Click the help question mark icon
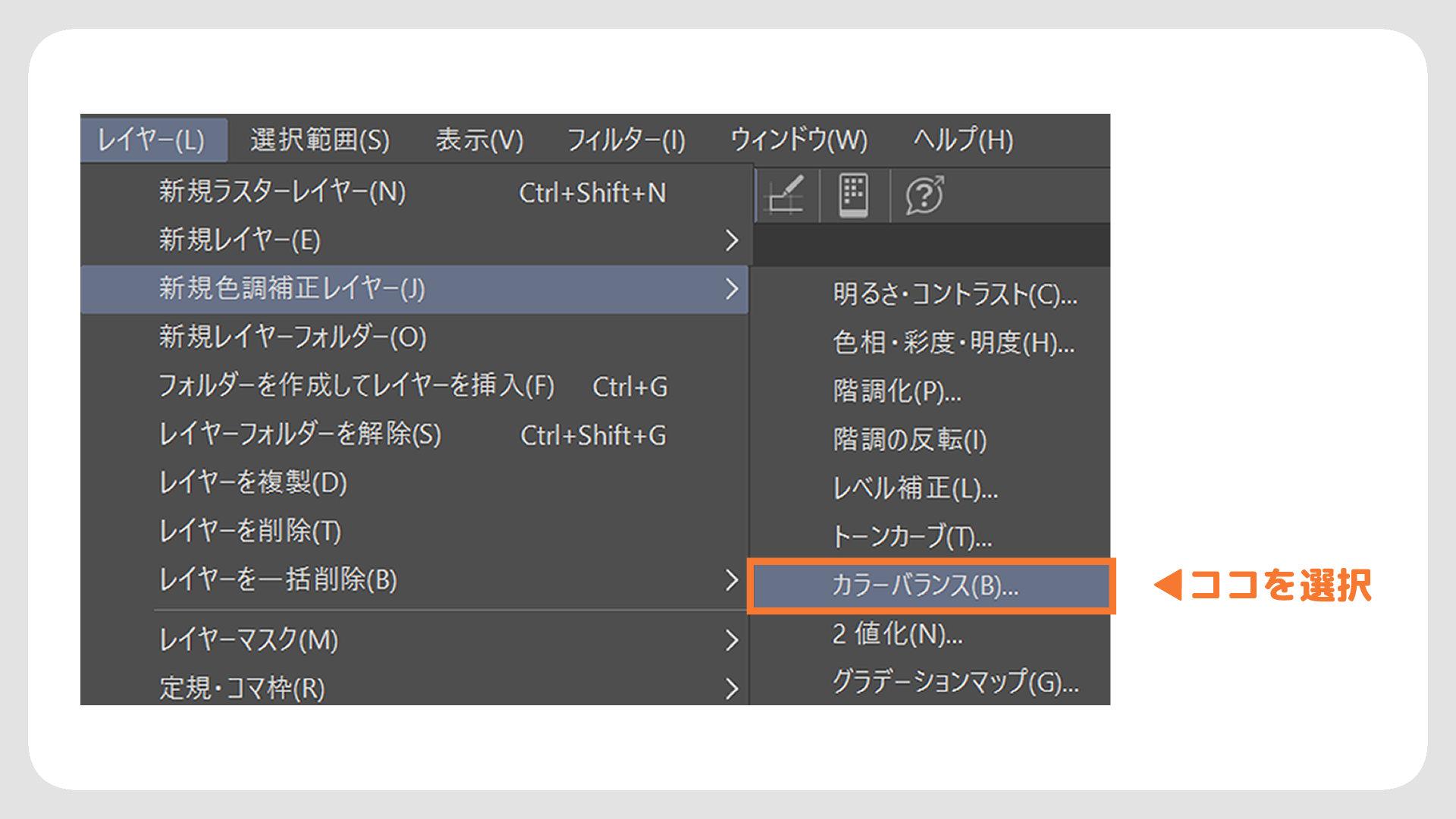The height and width of the screenshot is (819, 1456). [x=924, y=196]
